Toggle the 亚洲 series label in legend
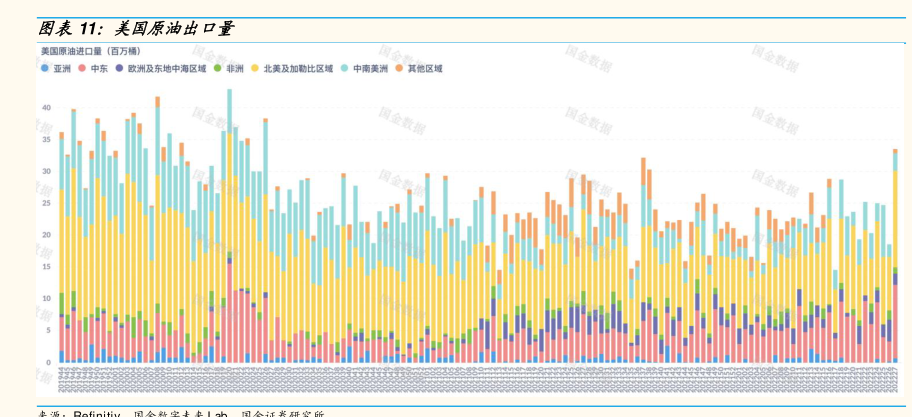Image resolution: width=912 pixels, height=417 pixels. [62, 69]
